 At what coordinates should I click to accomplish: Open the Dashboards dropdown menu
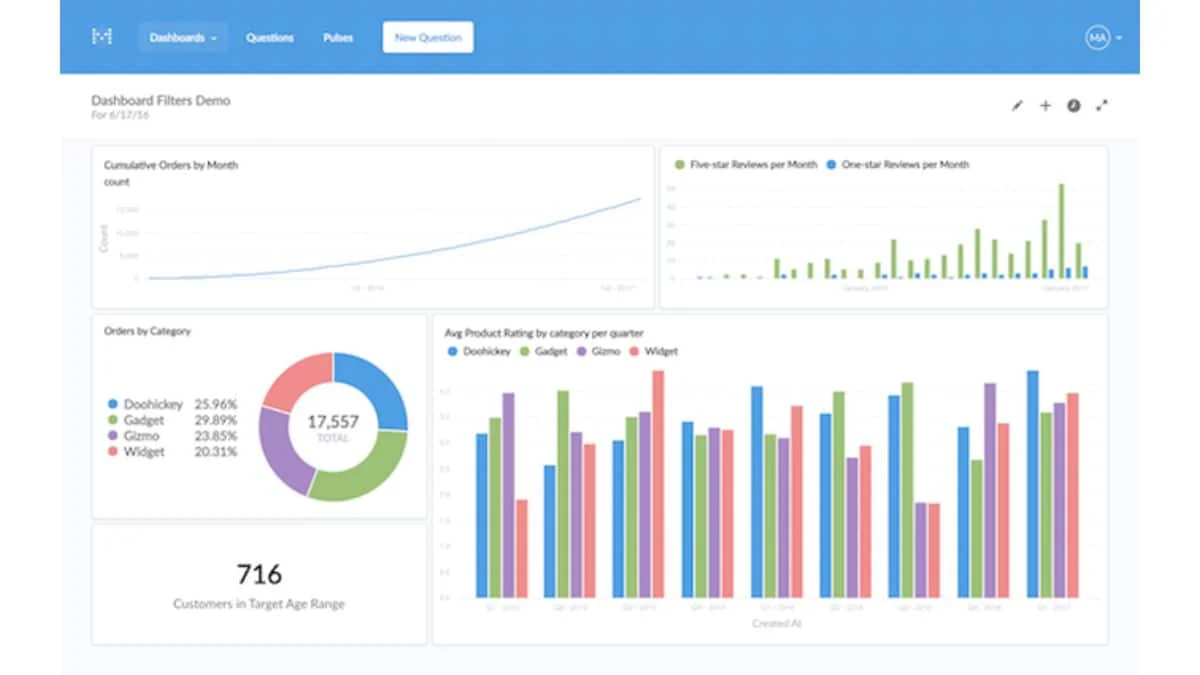[183, 38]
